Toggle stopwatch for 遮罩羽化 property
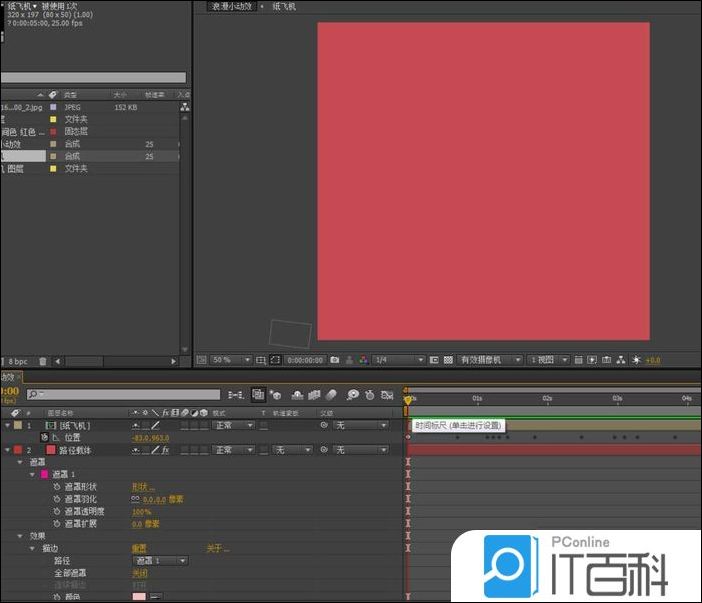 (56, 499)
